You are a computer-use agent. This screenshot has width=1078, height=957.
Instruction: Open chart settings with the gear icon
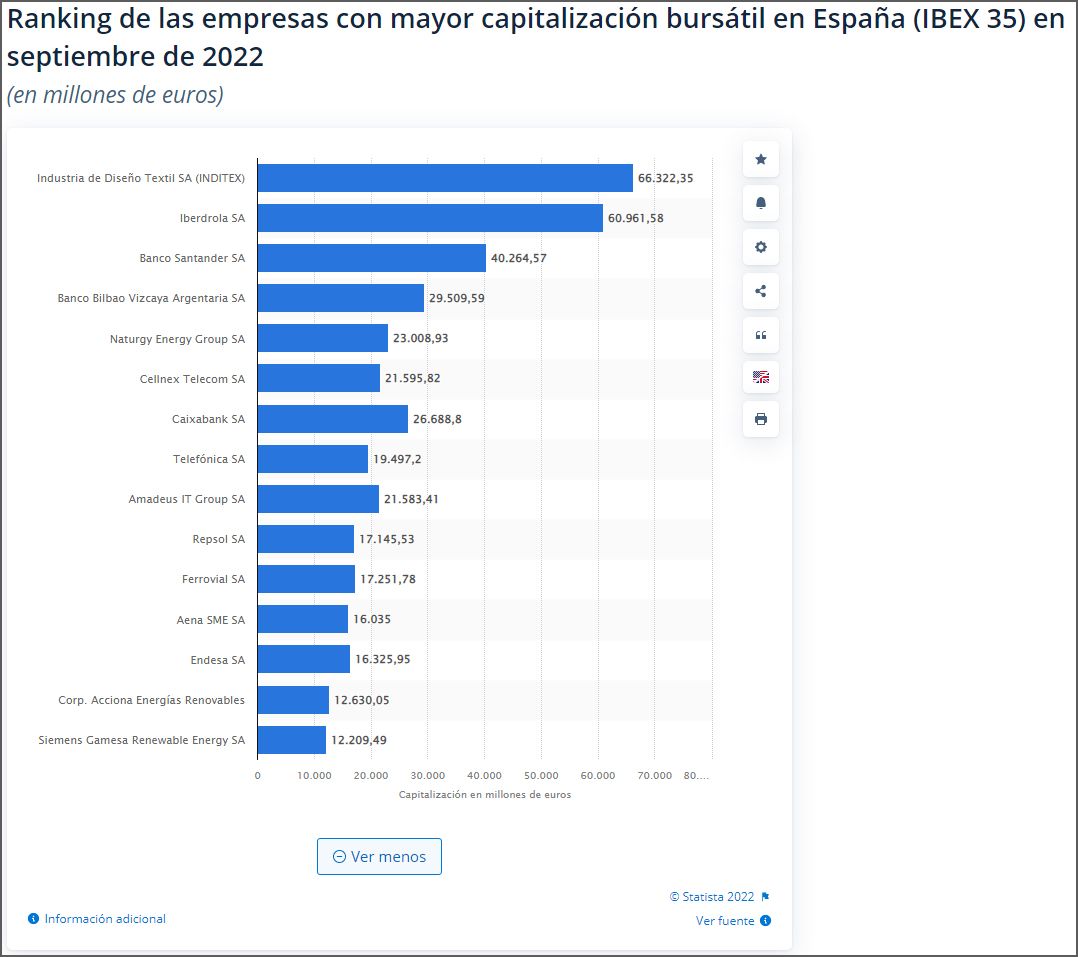coord(760,247)
